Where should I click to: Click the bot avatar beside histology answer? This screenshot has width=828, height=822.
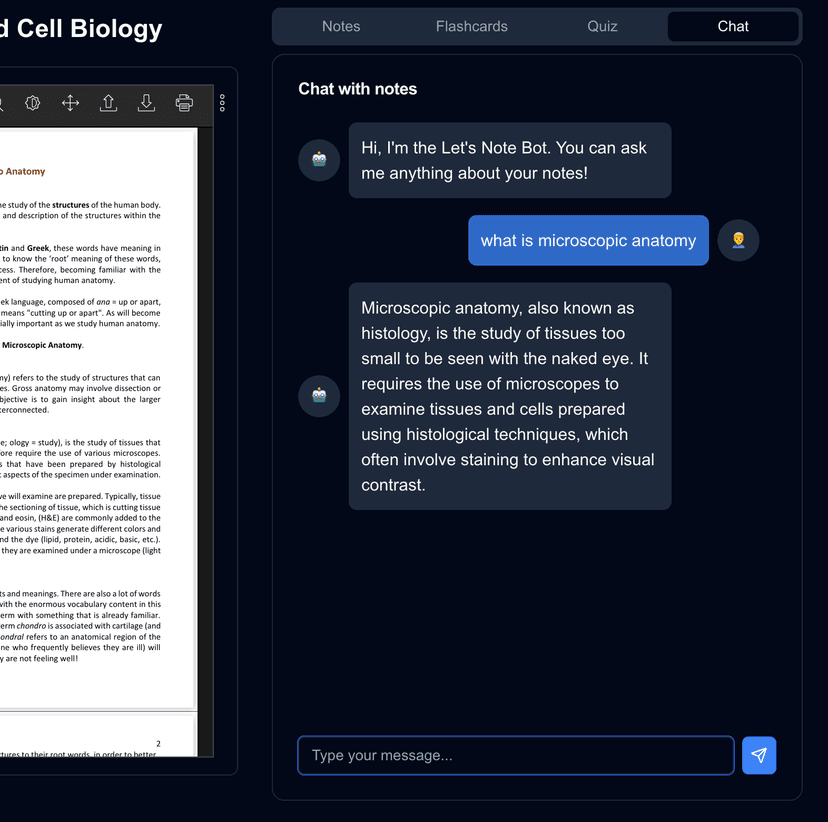click(319, 396)
